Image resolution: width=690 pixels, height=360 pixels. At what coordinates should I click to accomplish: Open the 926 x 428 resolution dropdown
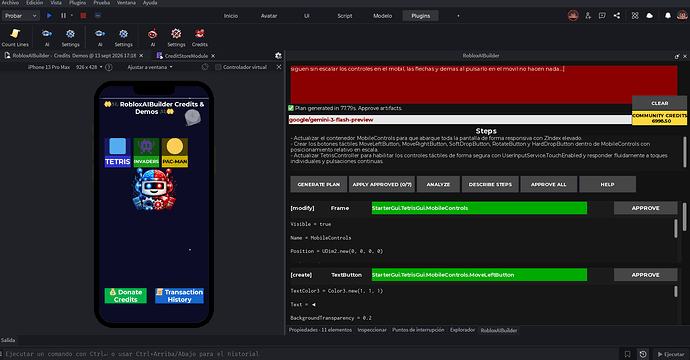pos(89,67)
